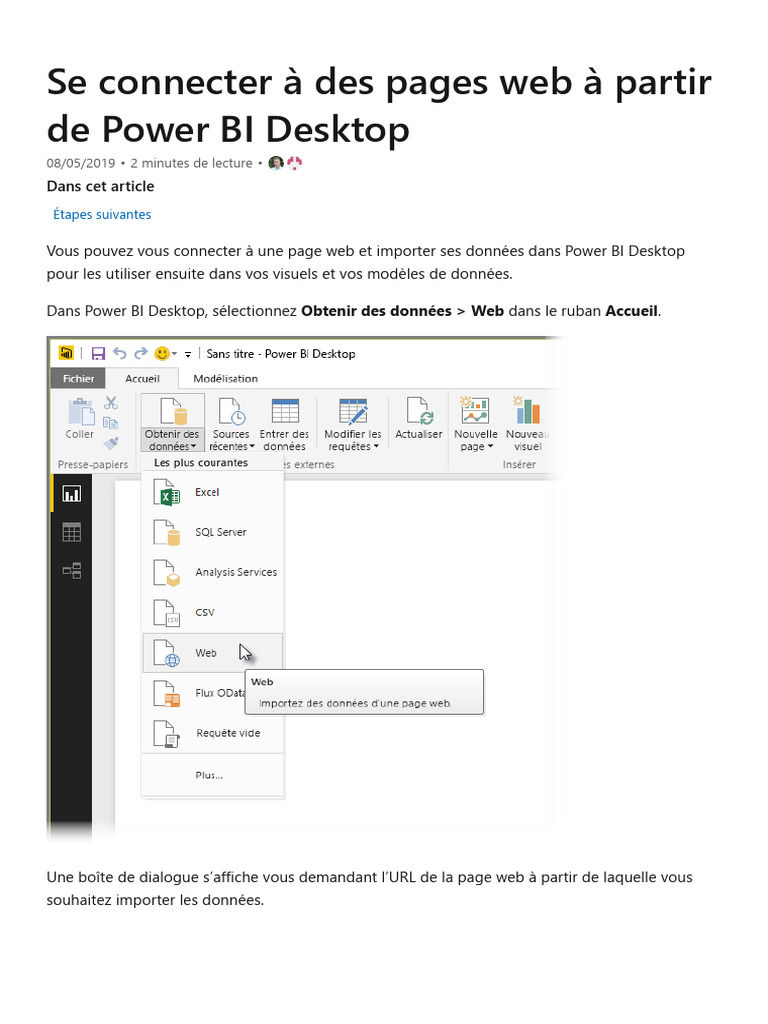Click the 'Dans cet article' heading
The image size is (768, 1024).
101,186
